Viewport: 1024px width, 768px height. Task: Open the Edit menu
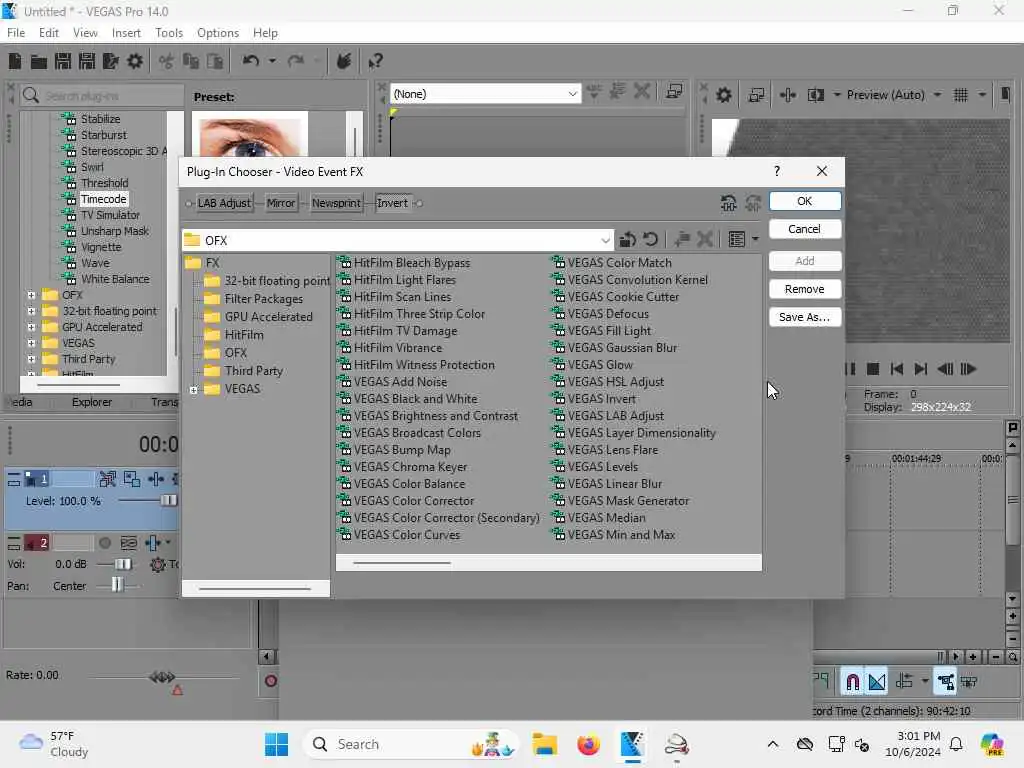click(49, 33)
